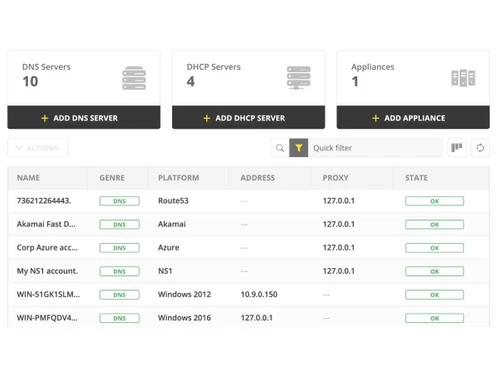Click the Route53 platform cell
The image size is (500, 375).
[x=173, y=201]
